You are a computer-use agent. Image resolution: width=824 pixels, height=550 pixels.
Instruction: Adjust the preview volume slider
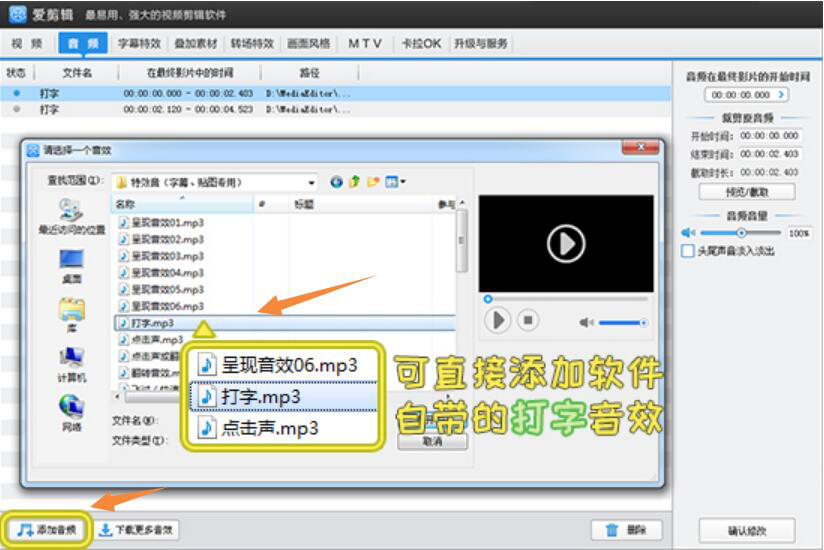click(x=622, y=323)
